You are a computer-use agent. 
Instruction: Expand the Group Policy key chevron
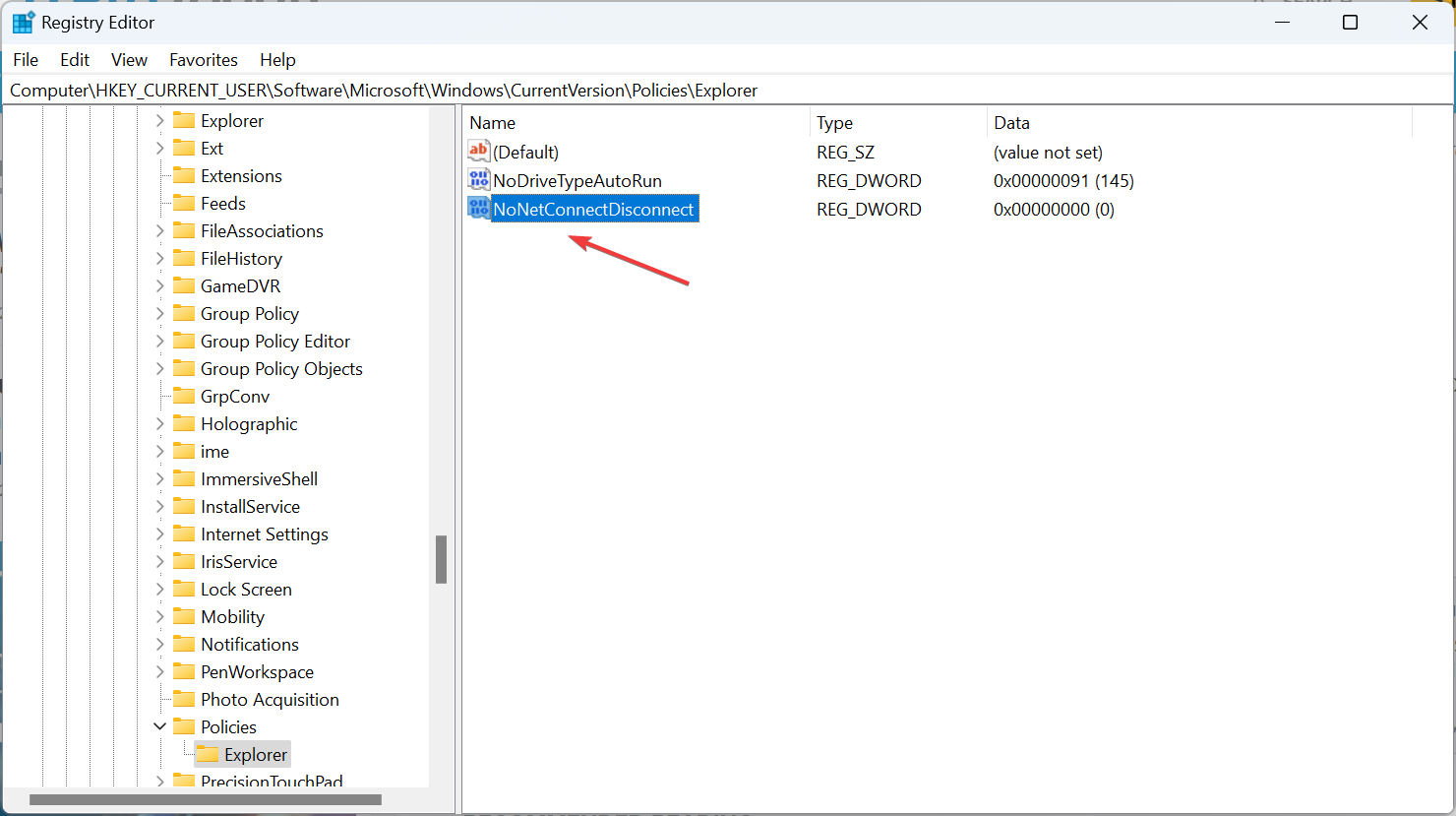point(159,313)
